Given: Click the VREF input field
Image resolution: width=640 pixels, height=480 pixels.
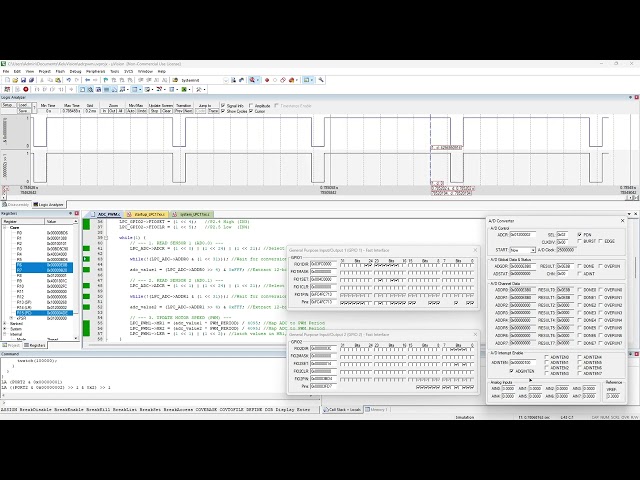Looking at the screenshot, I should (x=613, y=396).
